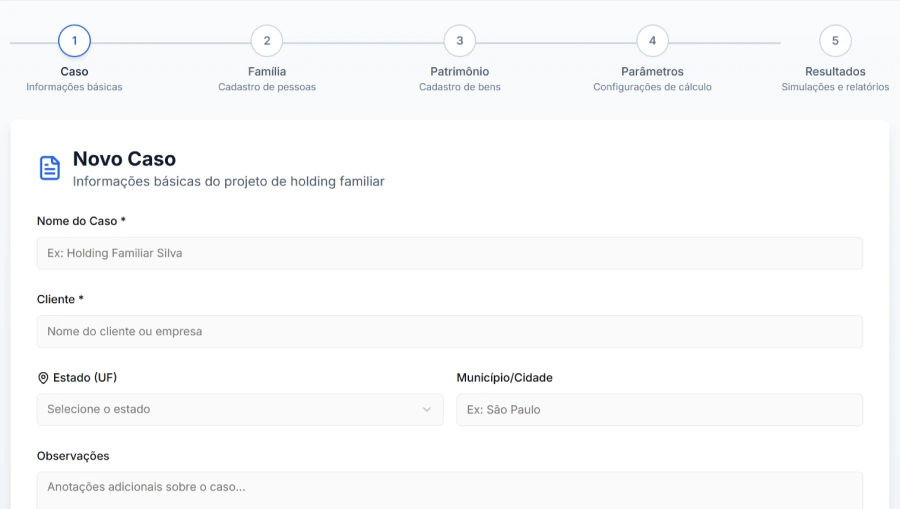Click the document icon beside Novo Caso
Image resolution: width=900 pixels, height=509 pixels.
click(x=50, y=168)
